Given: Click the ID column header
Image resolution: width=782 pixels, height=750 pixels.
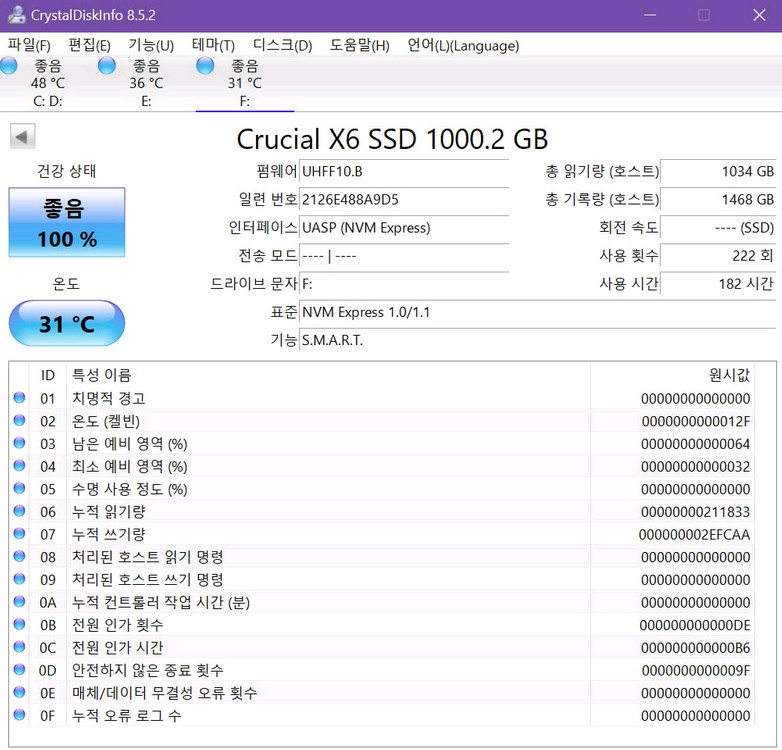Looking at the screenshot, I should point(48,375).
